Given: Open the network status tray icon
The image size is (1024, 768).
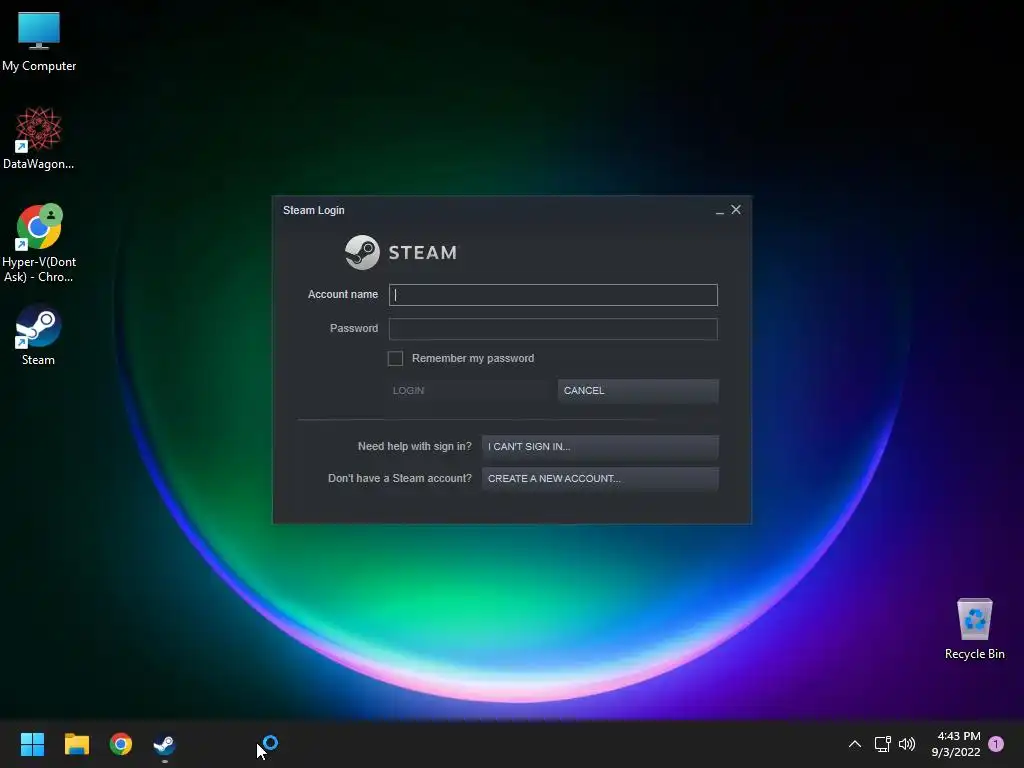Looking at the screenshot, I should click(x=882, y=744).
